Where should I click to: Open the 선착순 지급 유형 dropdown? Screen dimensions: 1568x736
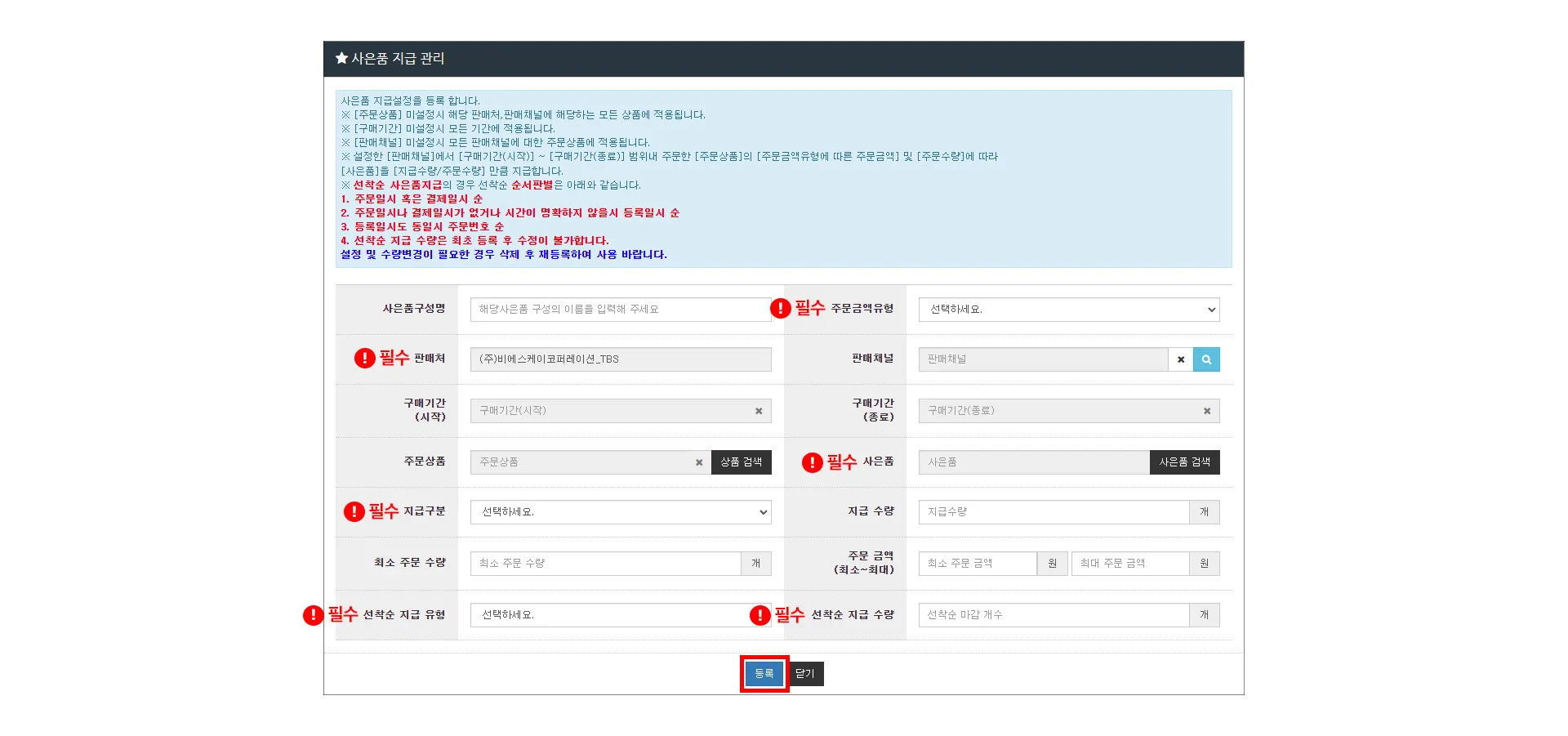[x=621, y=615]
